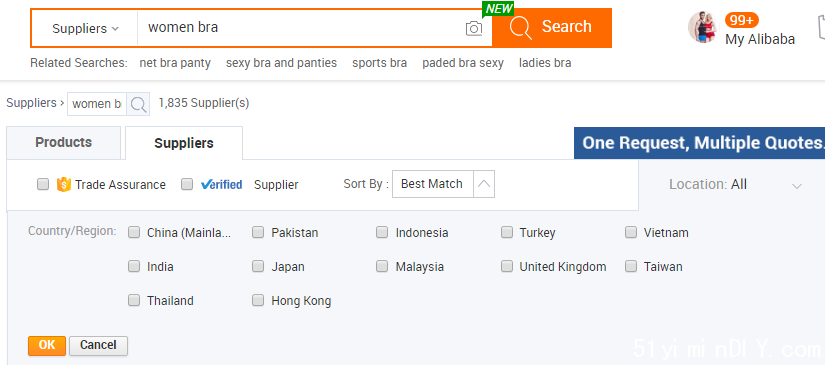This screenshot has width=825, height=365.
Task: Tick the Trade Assurance checkbox
Action: point(43,184)
